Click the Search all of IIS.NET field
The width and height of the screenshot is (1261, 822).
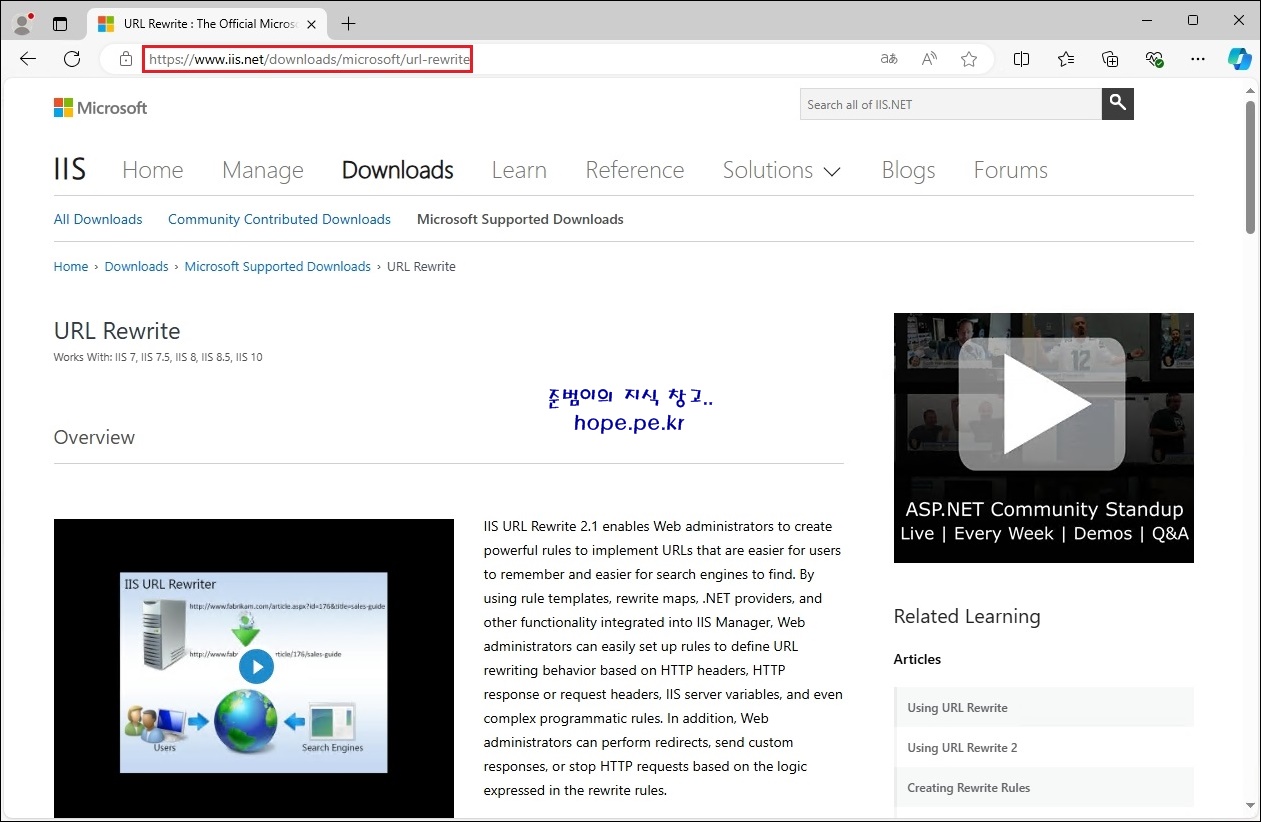[951, 104]
